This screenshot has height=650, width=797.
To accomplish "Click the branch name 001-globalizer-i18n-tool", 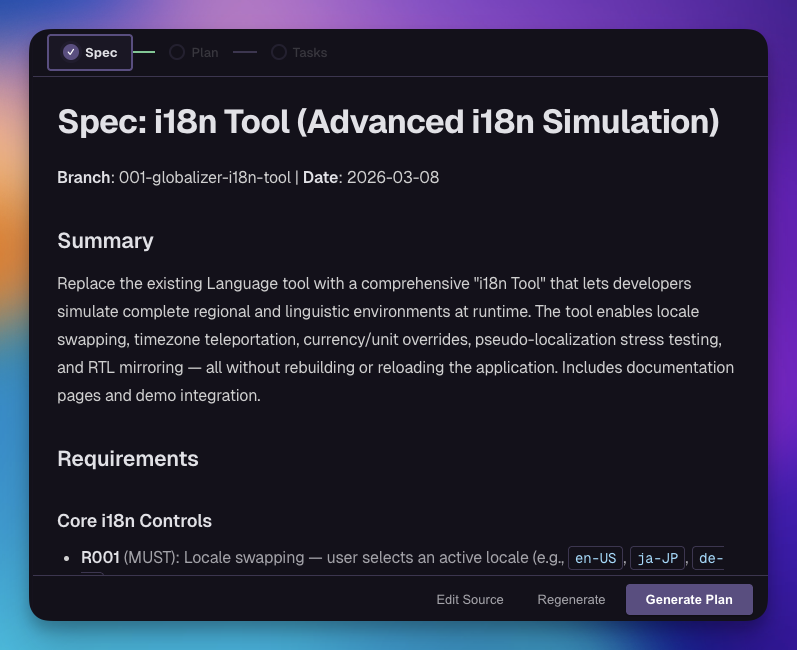I will 204,177.
